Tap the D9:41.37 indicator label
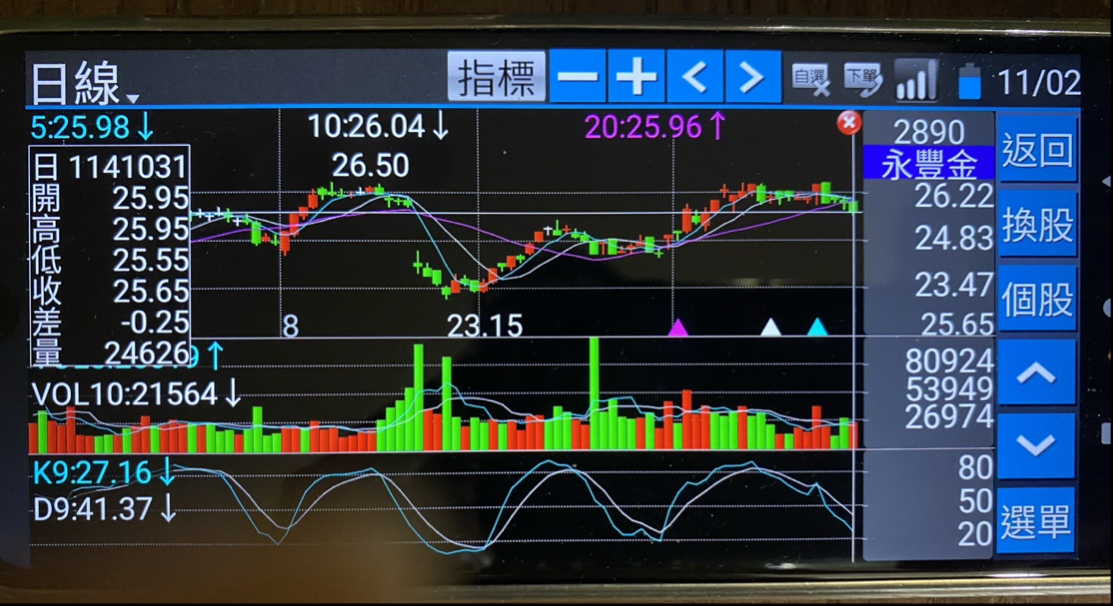This screenshot has height=606, width=1113. click(x=104, y=509)
